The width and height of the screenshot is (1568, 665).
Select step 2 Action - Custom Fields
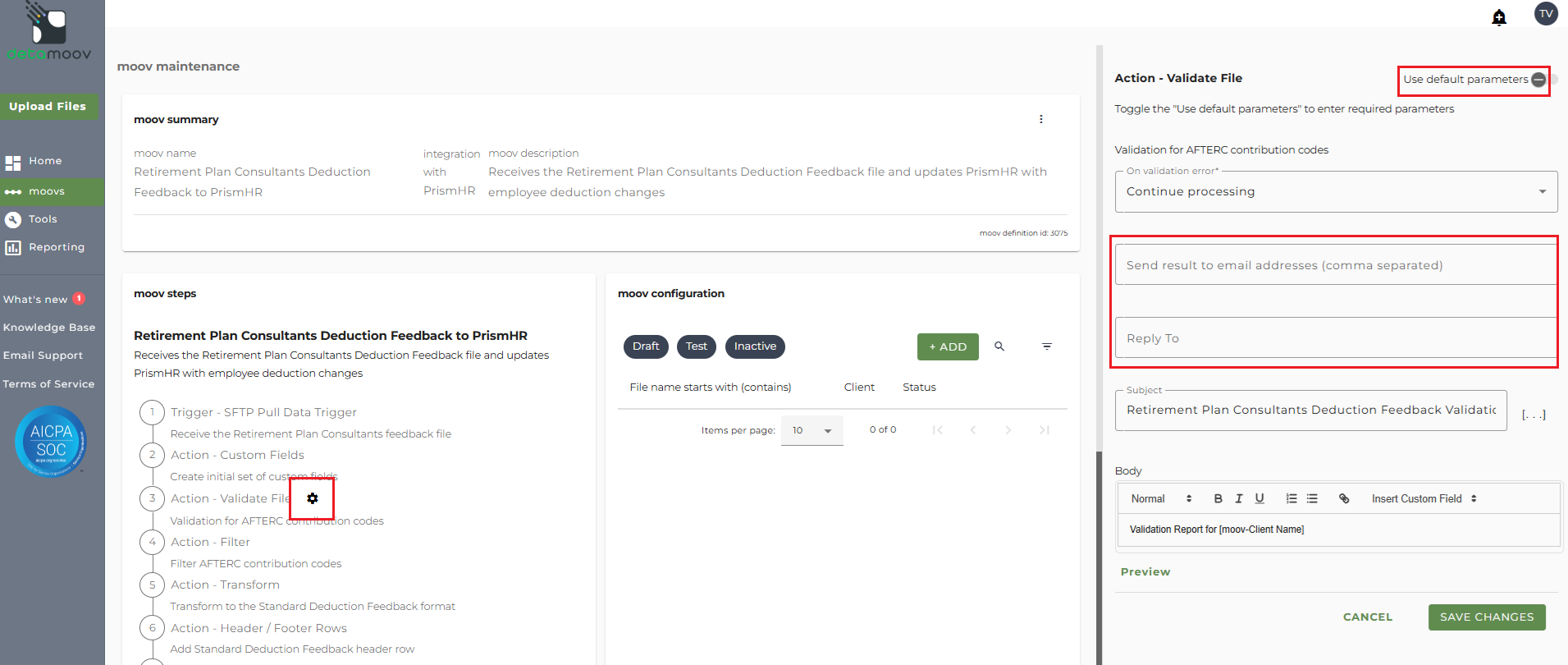[x=237, y=455]
